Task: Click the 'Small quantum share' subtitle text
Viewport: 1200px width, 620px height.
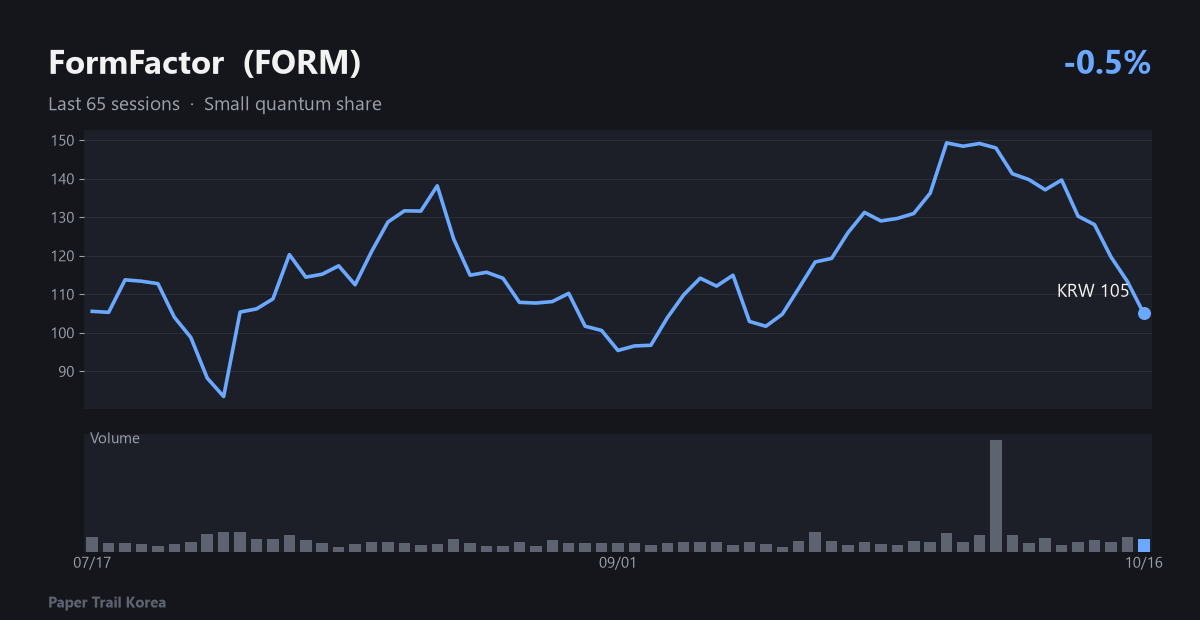Action: 293,104
